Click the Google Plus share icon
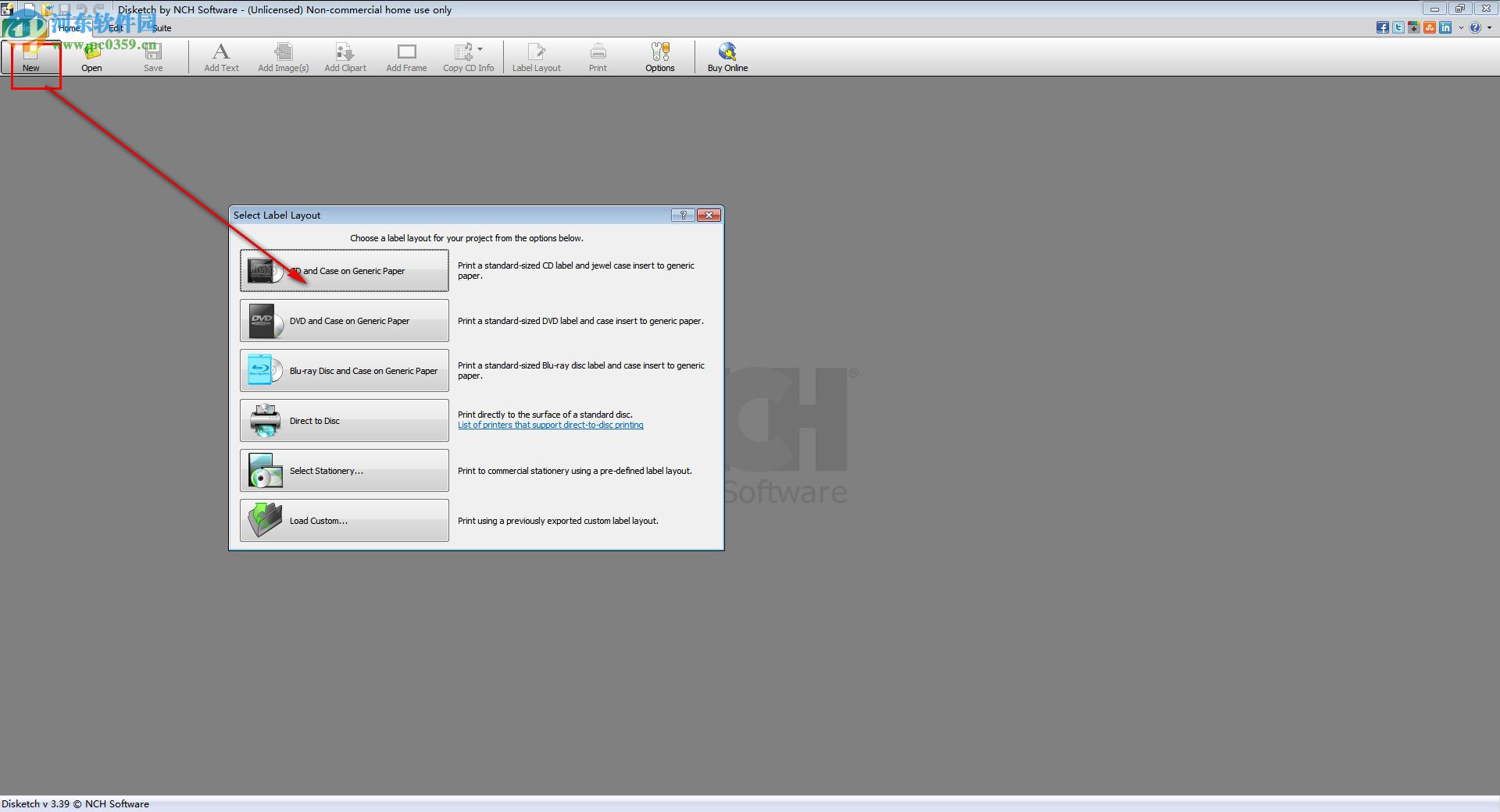Screen dimensions: 1500x812 (x=1414, y=28)
